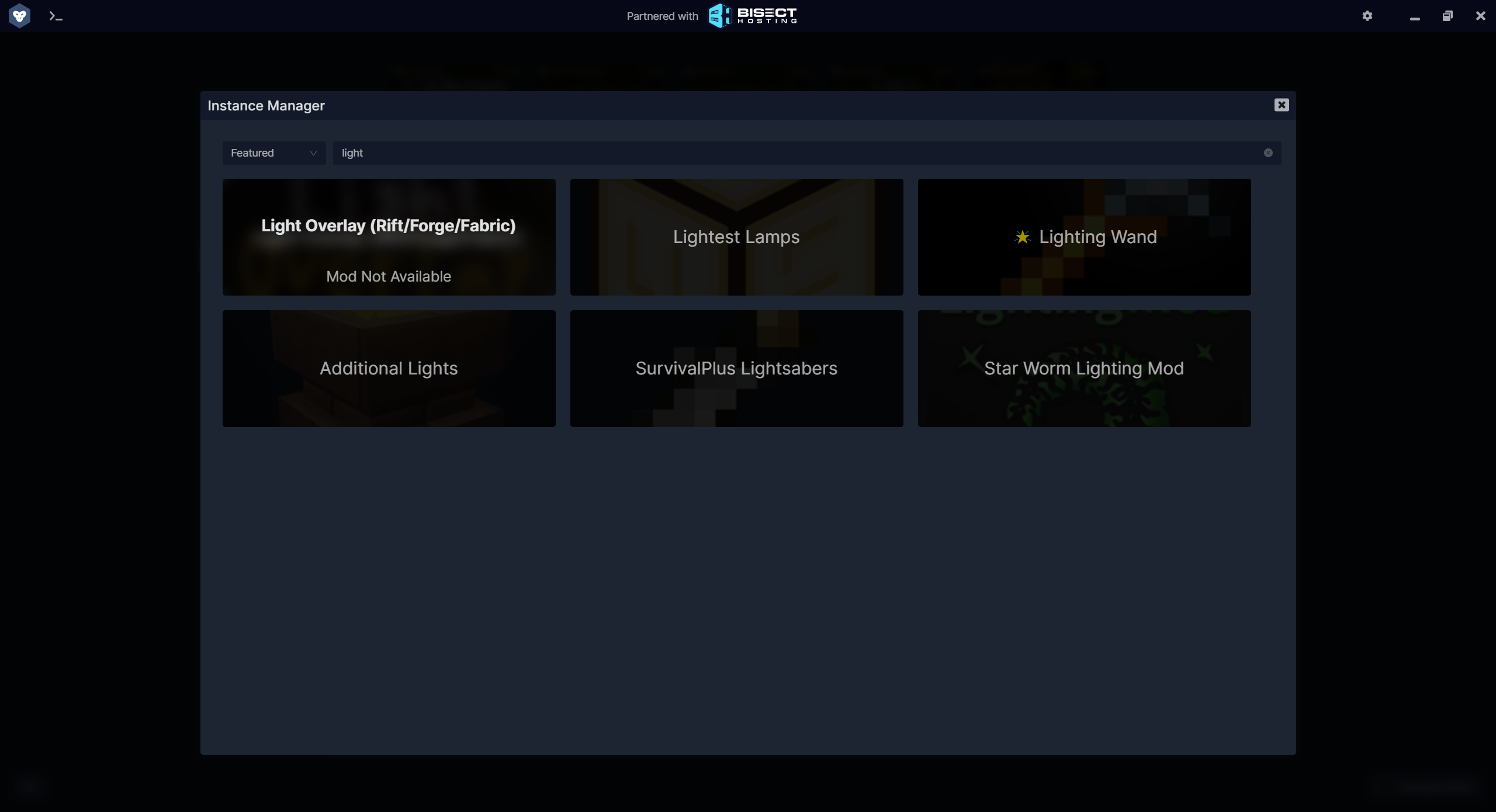1496x812 pixels.
Task: Open the terminal console icon
Action: click(x=56, y=16)
